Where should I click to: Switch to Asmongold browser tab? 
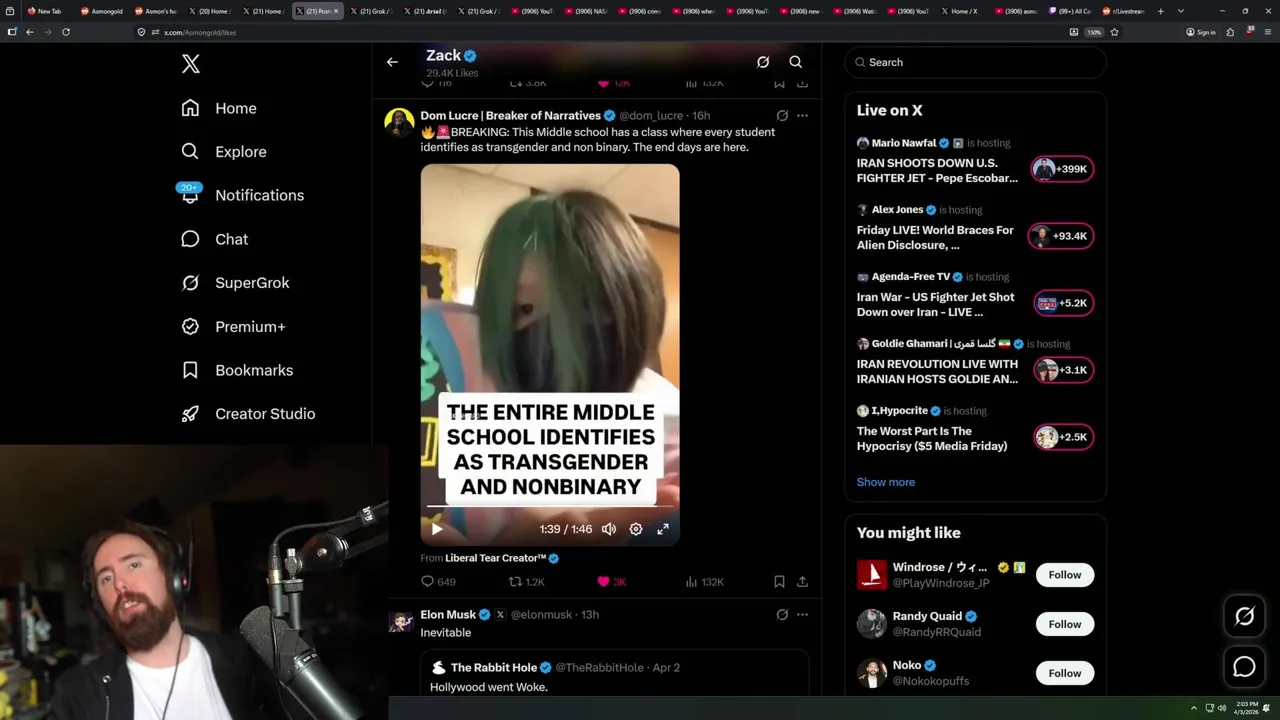tap(101, 11)
